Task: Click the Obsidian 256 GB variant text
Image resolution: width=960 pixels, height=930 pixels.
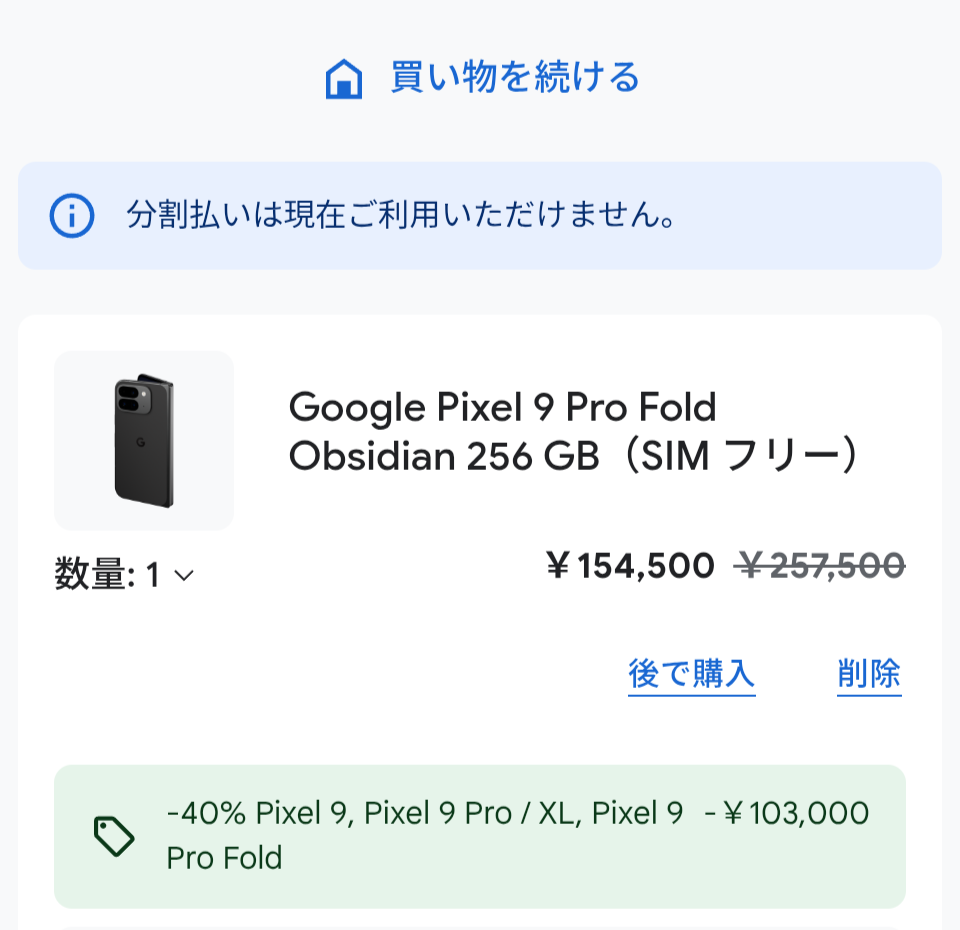Action: [444, 456]
